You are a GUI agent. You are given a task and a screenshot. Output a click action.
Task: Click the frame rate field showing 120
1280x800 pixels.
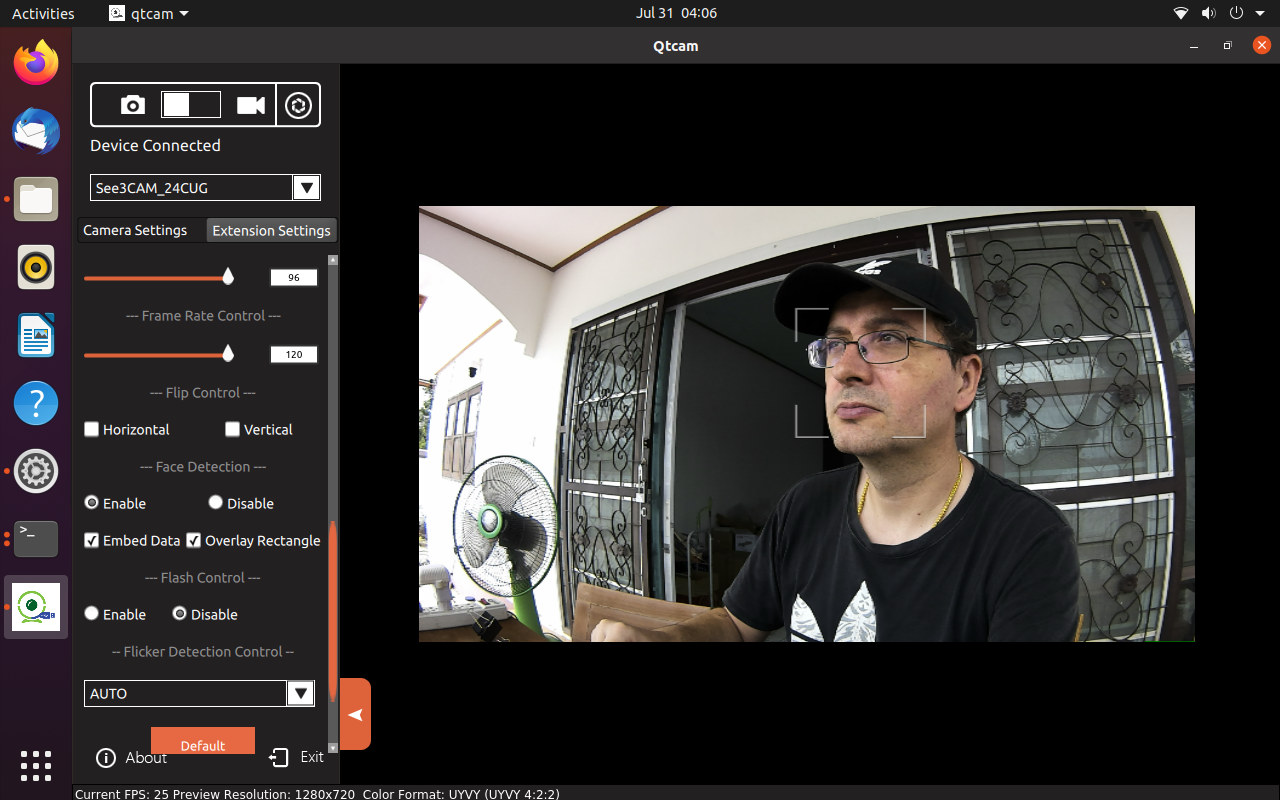(294, 354)
